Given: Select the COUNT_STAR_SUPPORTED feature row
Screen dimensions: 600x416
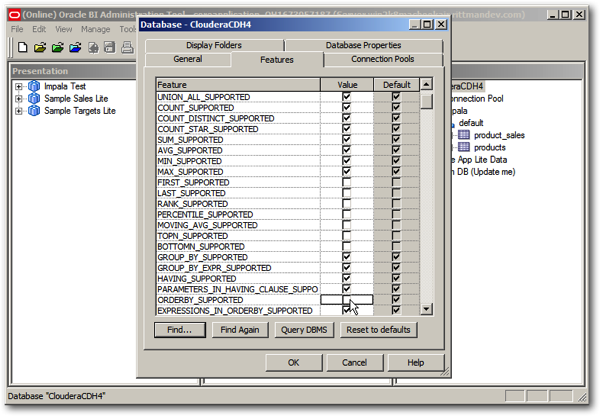Looking at the screenshot, I should 238,129.
